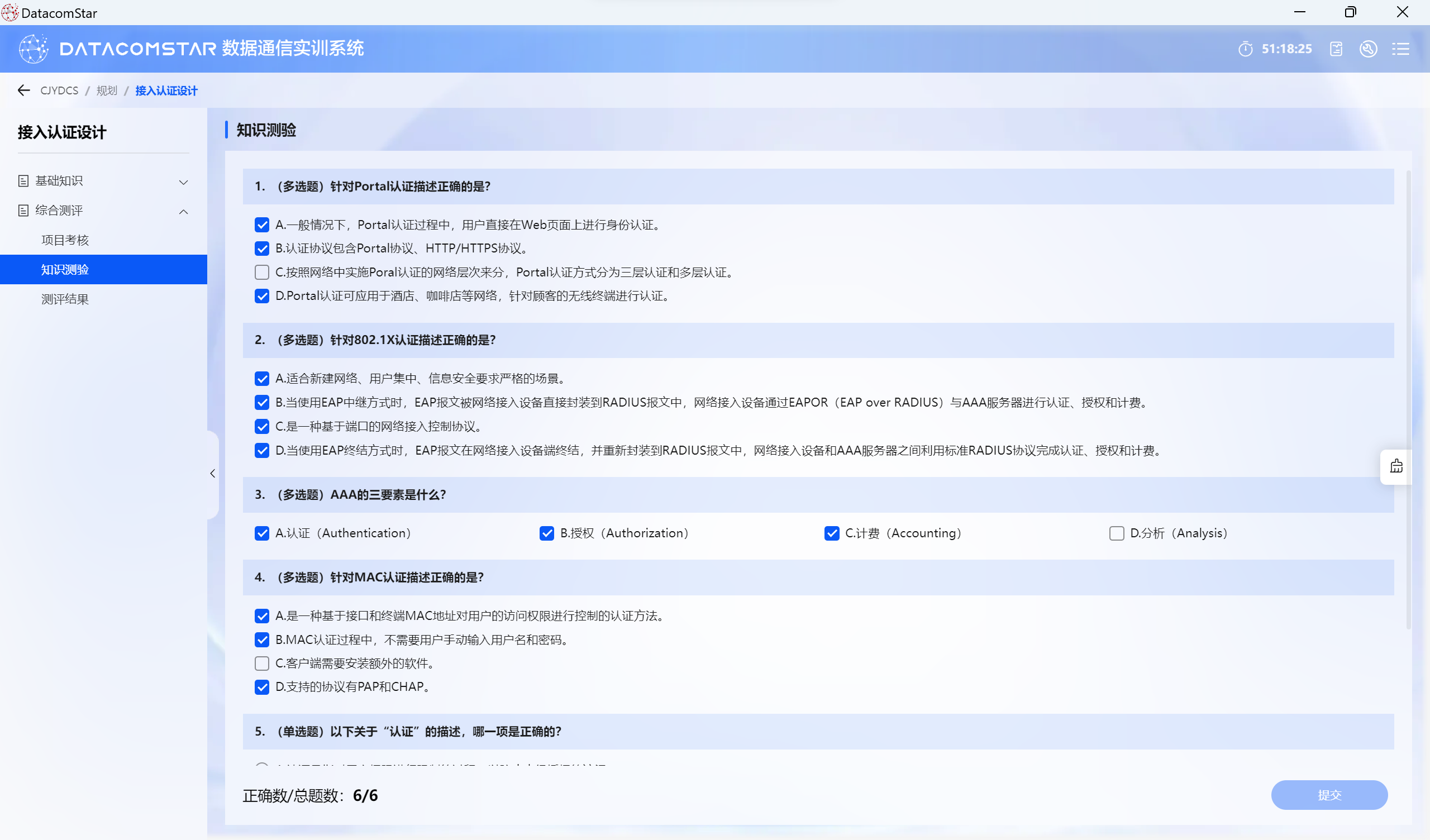Open the wrench tools icon
The height and width of the screenshot is (840, 1430).
1368,49
